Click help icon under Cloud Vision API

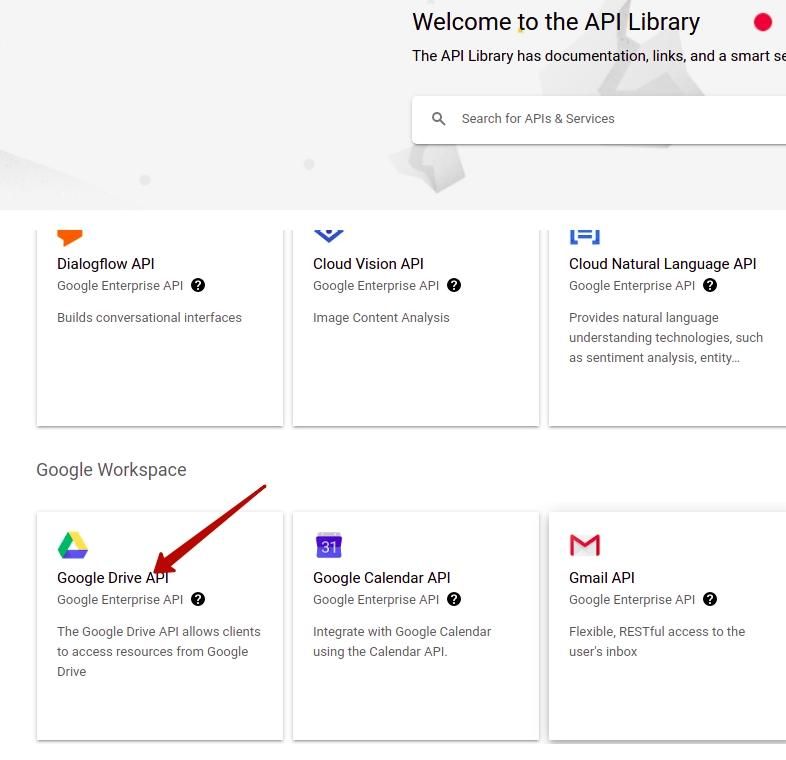(454, 285)
